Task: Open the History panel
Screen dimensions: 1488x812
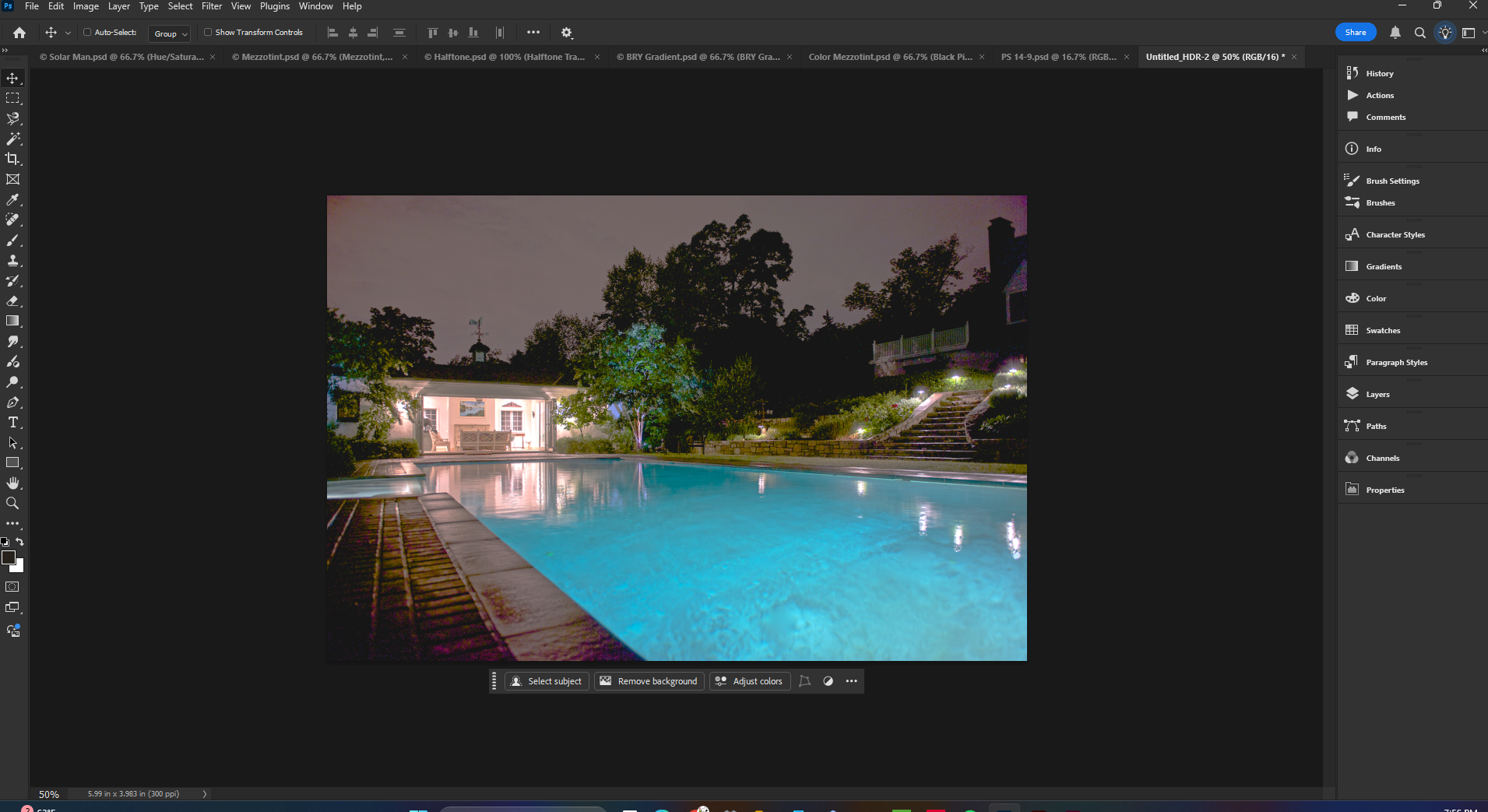Action: point(1378,73)
